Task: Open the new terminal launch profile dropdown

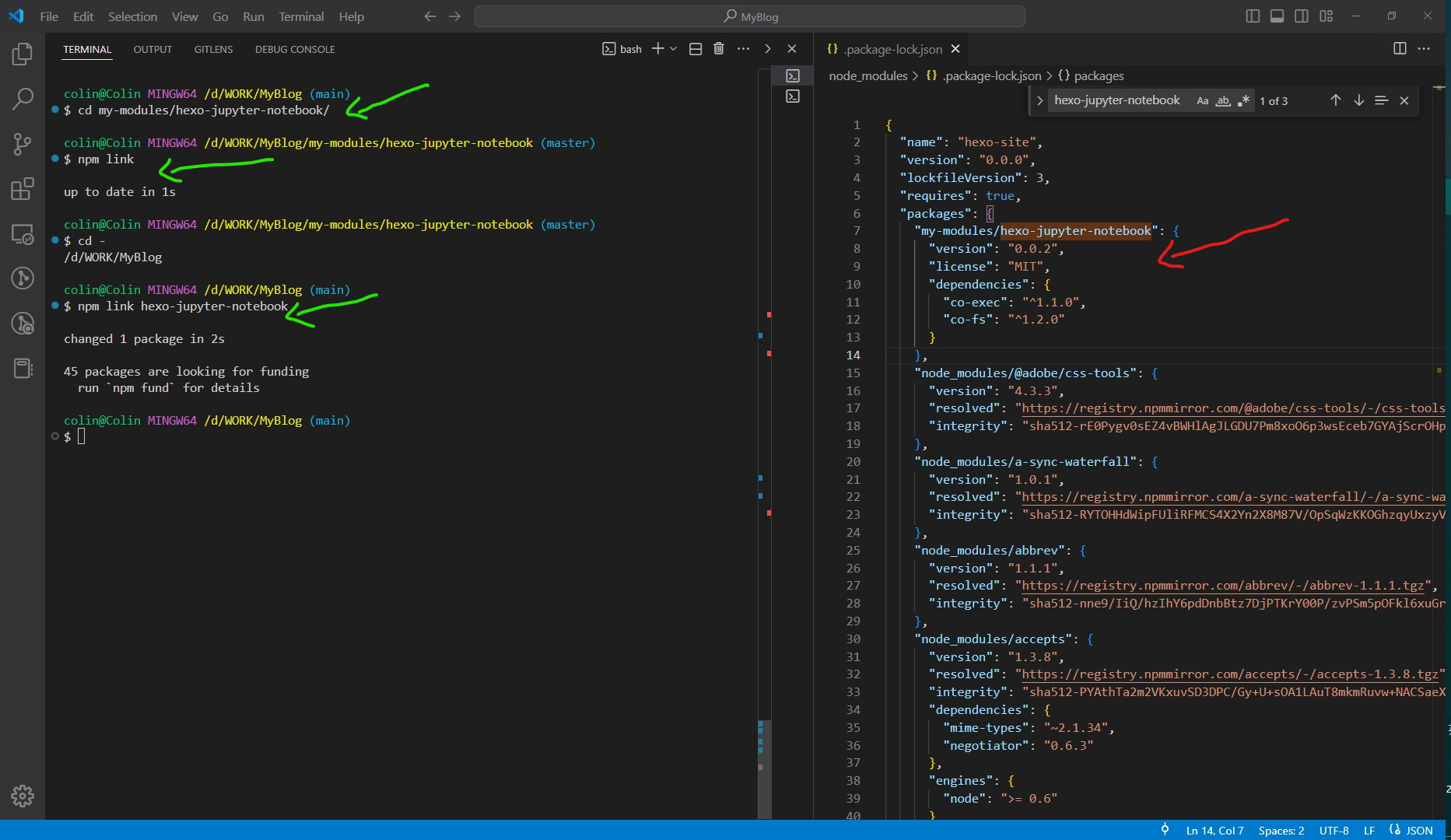Action: pyautogui.click(x=674, y=49)
